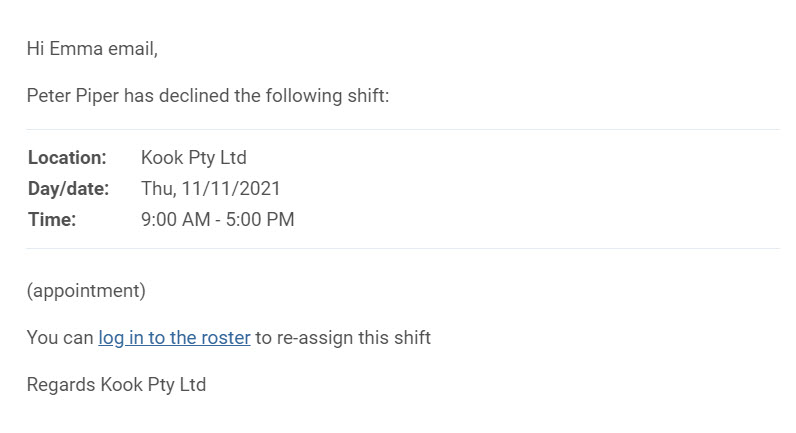Select the "5:00 PM" end time
The width and height of the screenshot is (796, 433).
[x=260, y=220]
